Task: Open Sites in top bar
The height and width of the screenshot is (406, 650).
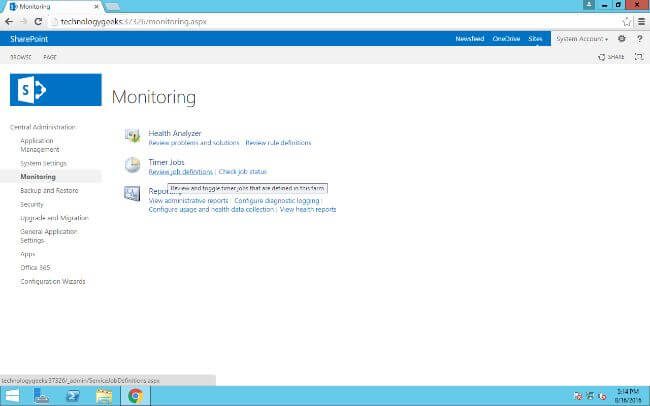Action: pyautogui.click(x=535, y=39)
